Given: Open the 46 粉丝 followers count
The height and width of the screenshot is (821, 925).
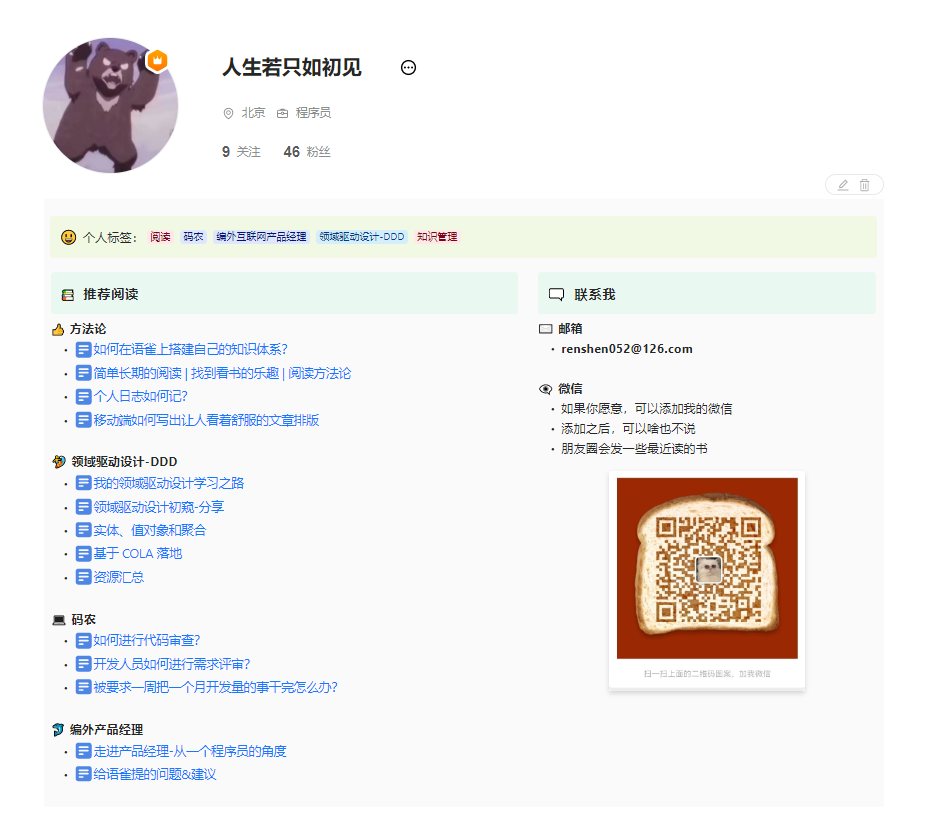Looking at the screenshot, I should tap(307, 152).
